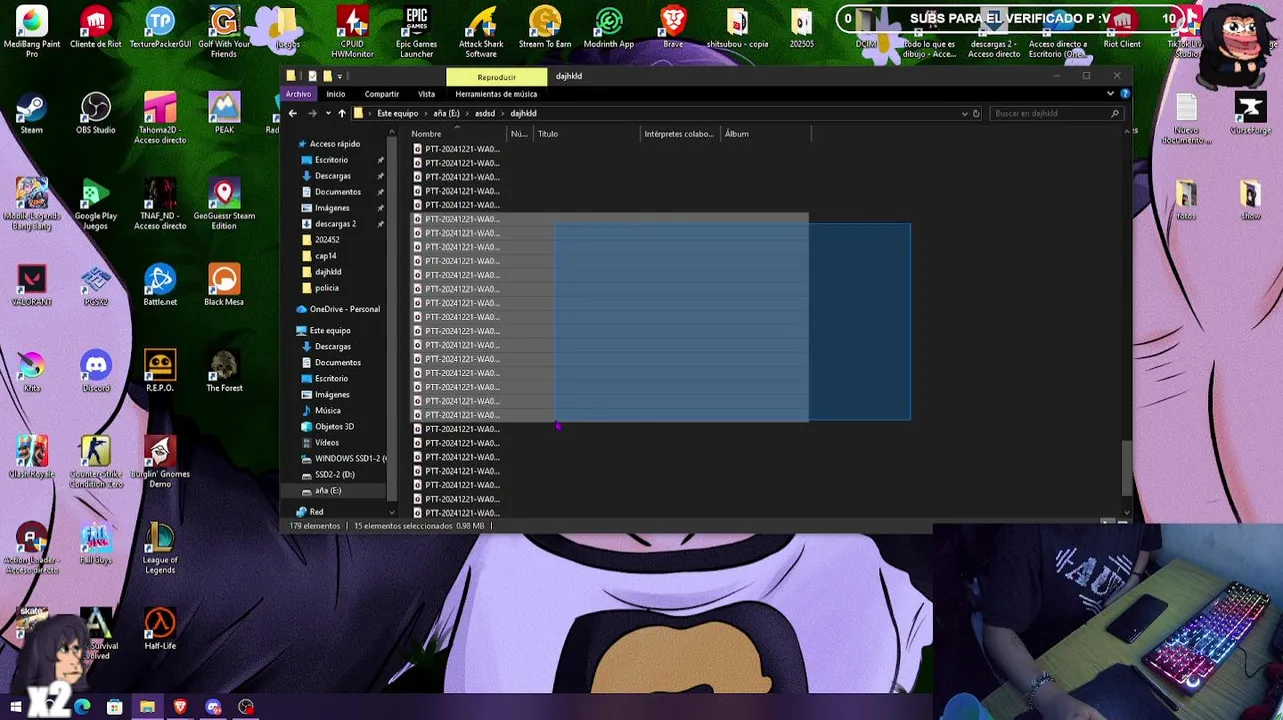The image size is (1283, 720).
Task: Select the Battle.net desktop icon
Action: click(160, 286)
